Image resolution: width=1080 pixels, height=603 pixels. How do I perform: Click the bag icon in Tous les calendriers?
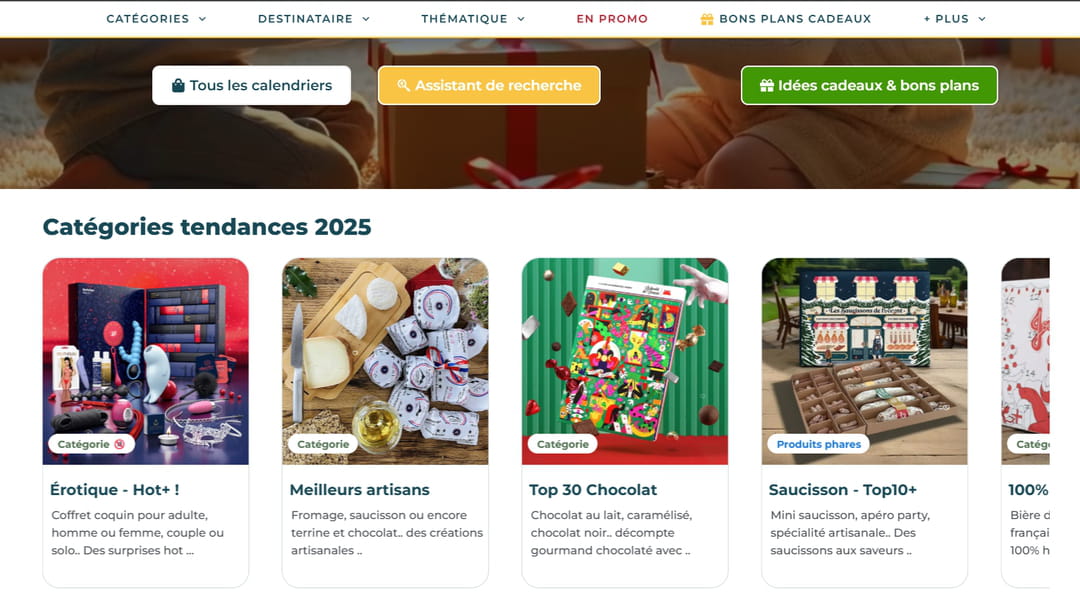coord(178,85)
